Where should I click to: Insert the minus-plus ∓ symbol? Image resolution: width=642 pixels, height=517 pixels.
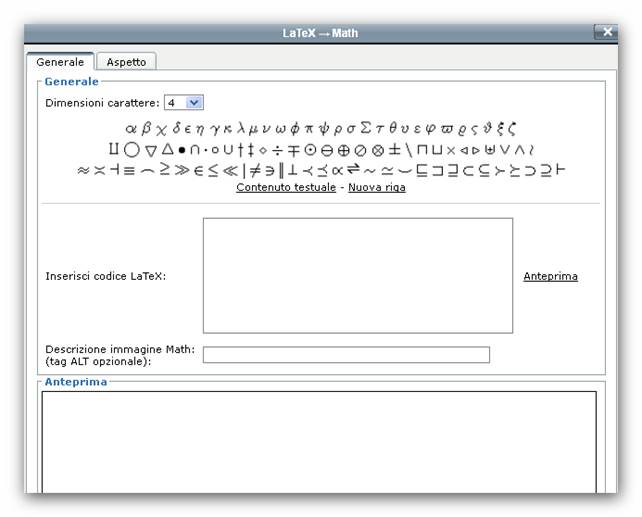click(294, 151)
